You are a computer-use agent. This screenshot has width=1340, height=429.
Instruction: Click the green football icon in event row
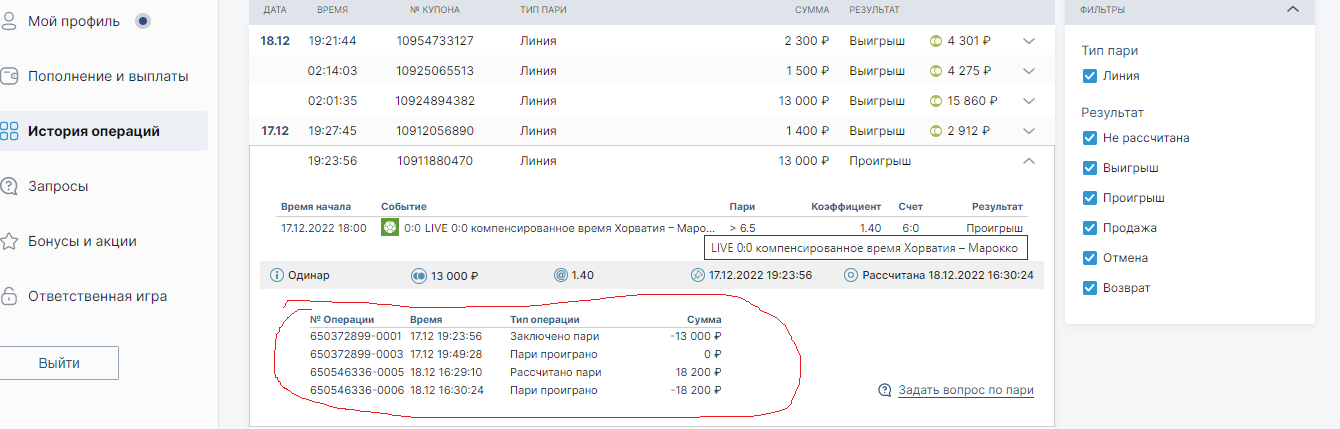(x=389, y=228)
